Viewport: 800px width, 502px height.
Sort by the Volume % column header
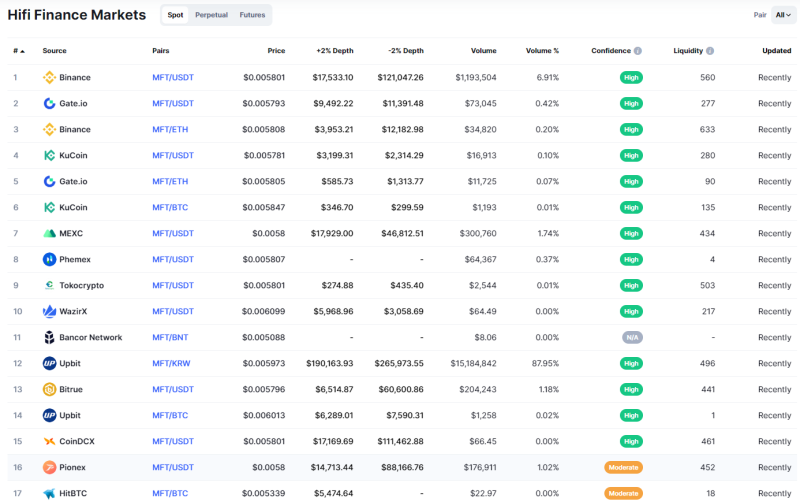[542, 51]
